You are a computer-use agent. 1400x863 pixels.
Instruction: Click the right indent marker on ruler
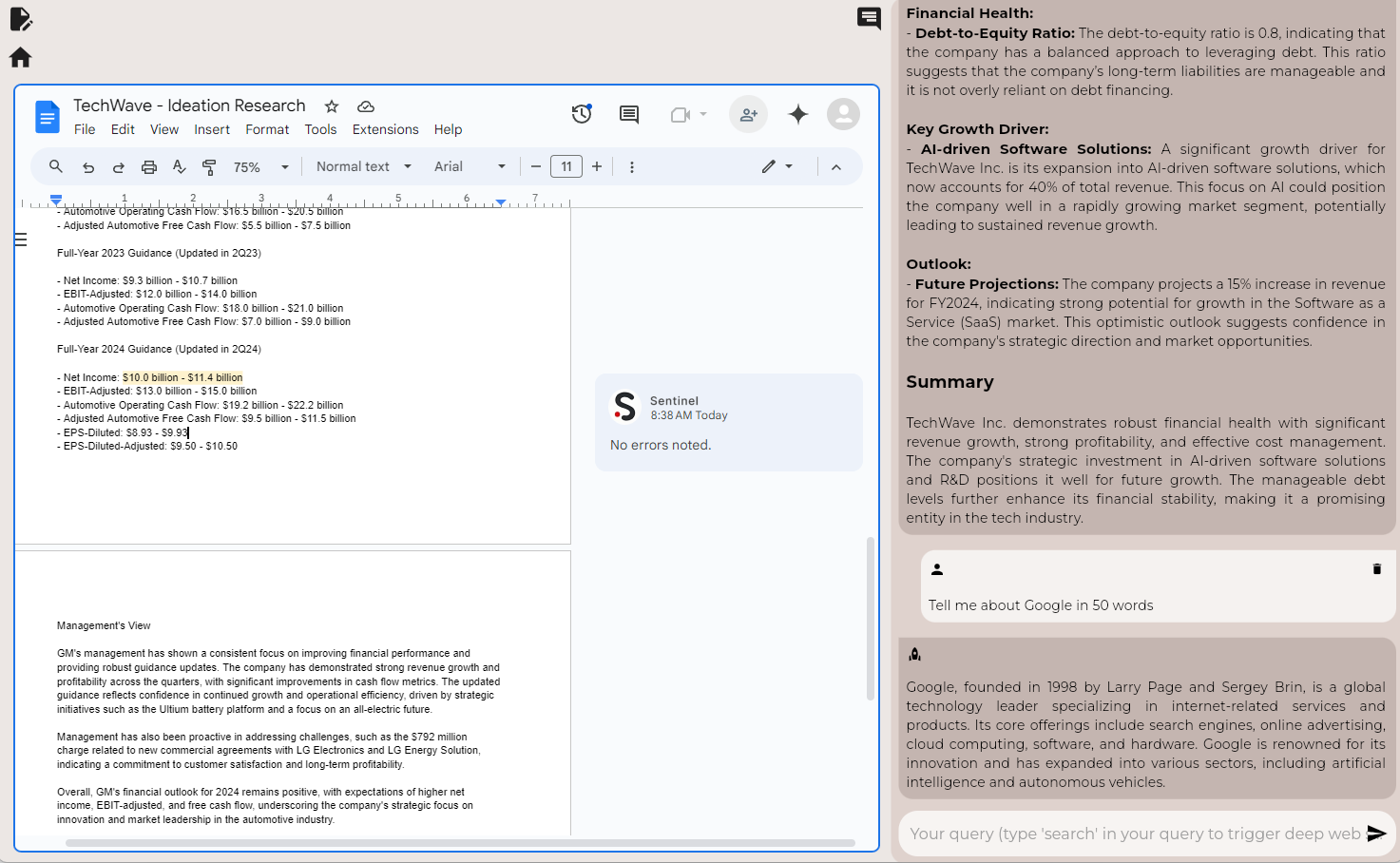(x=501, y=201)
